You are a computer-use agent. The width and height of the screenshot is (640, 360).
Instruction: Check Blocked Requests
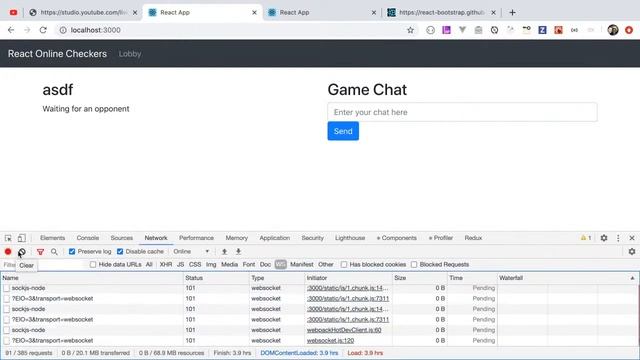coord(414,264)
